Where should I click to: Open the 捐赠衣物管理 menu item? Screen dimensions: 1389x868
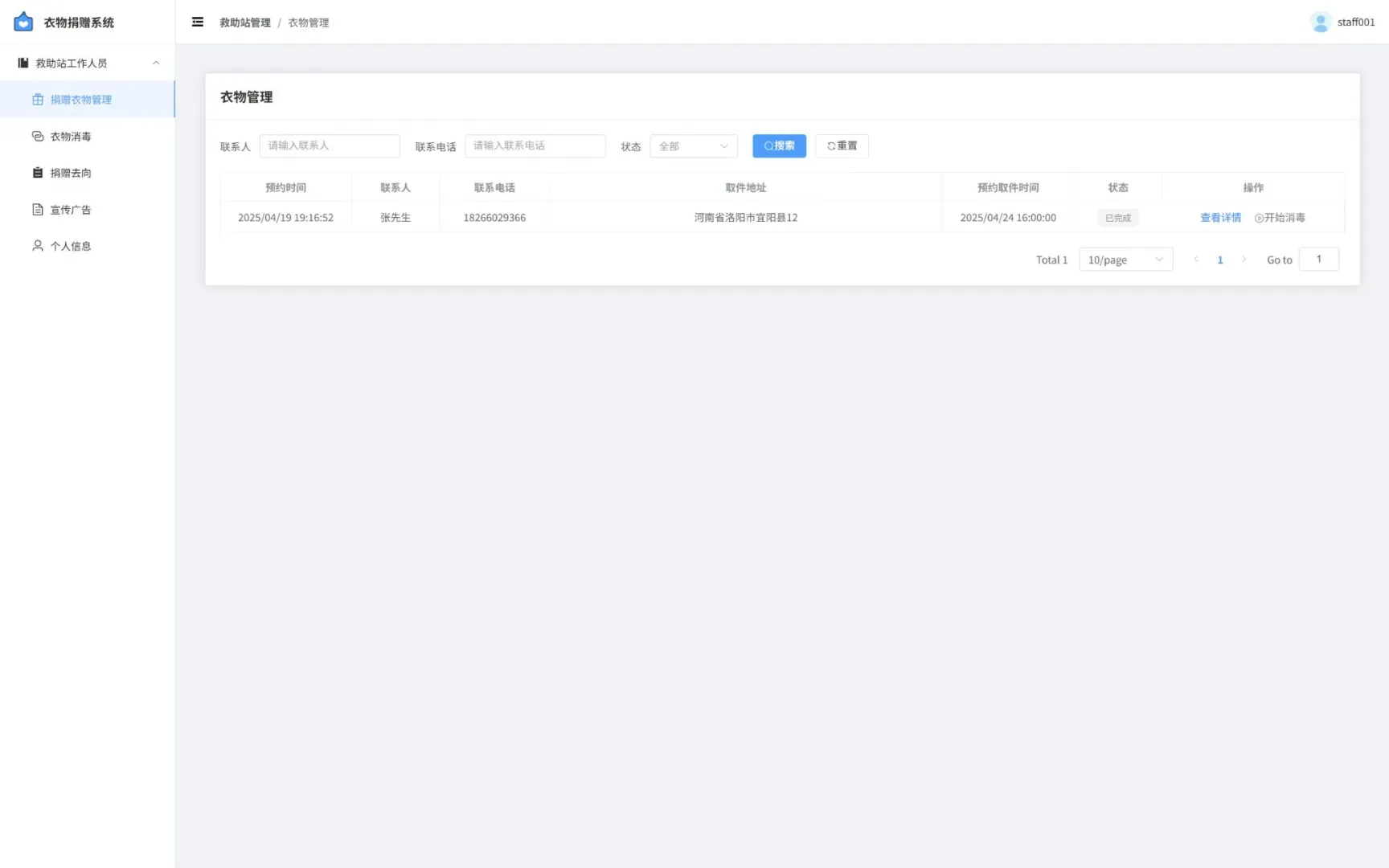click(88, 100)
